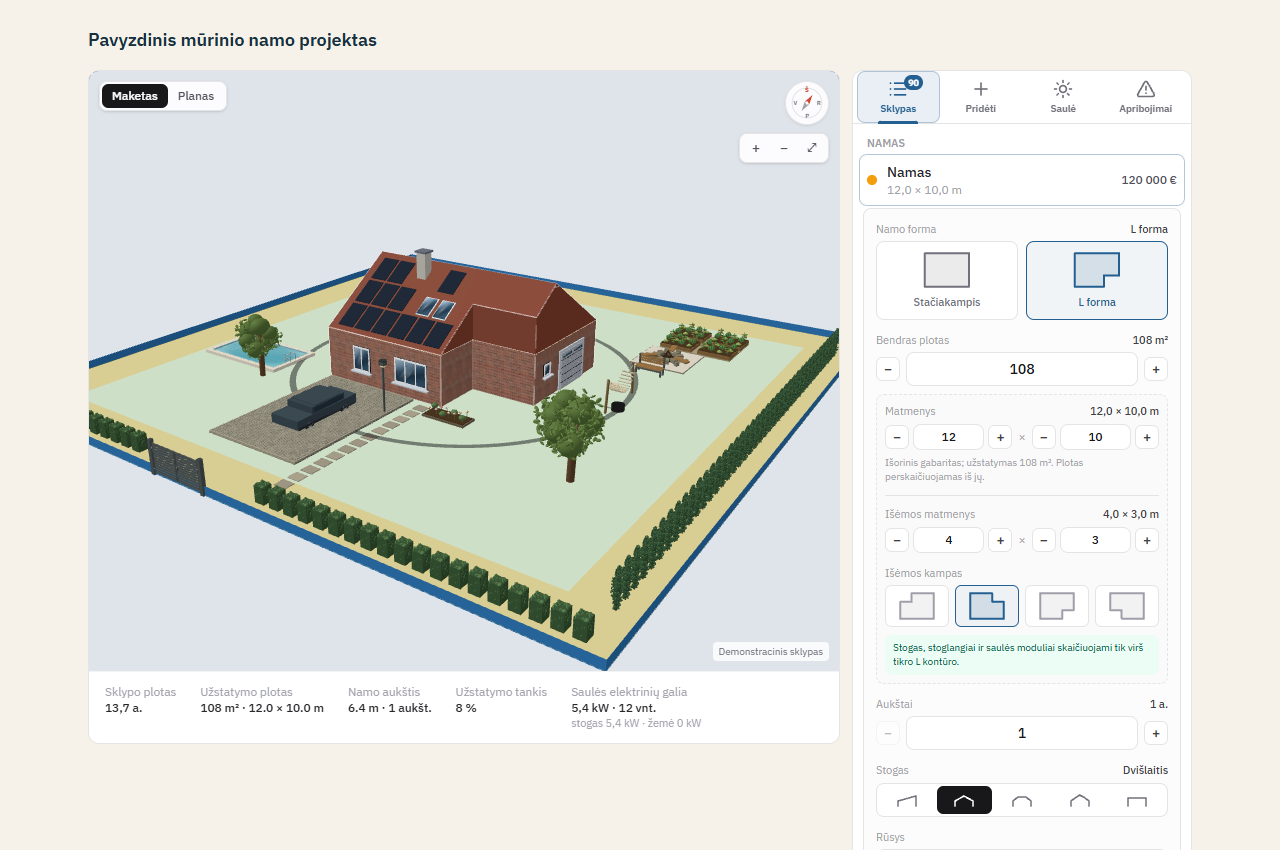1280x850 pixels.
Task: Decrease Išėmos matmenys value 4
Action: [x=897, y=540]
